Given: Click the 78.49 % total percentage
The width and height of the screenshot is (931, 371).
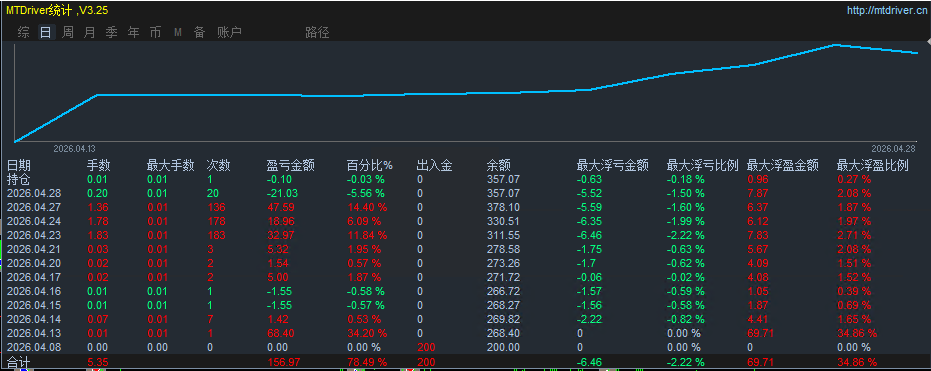Looking at the screenshot, I should [367, 363].
